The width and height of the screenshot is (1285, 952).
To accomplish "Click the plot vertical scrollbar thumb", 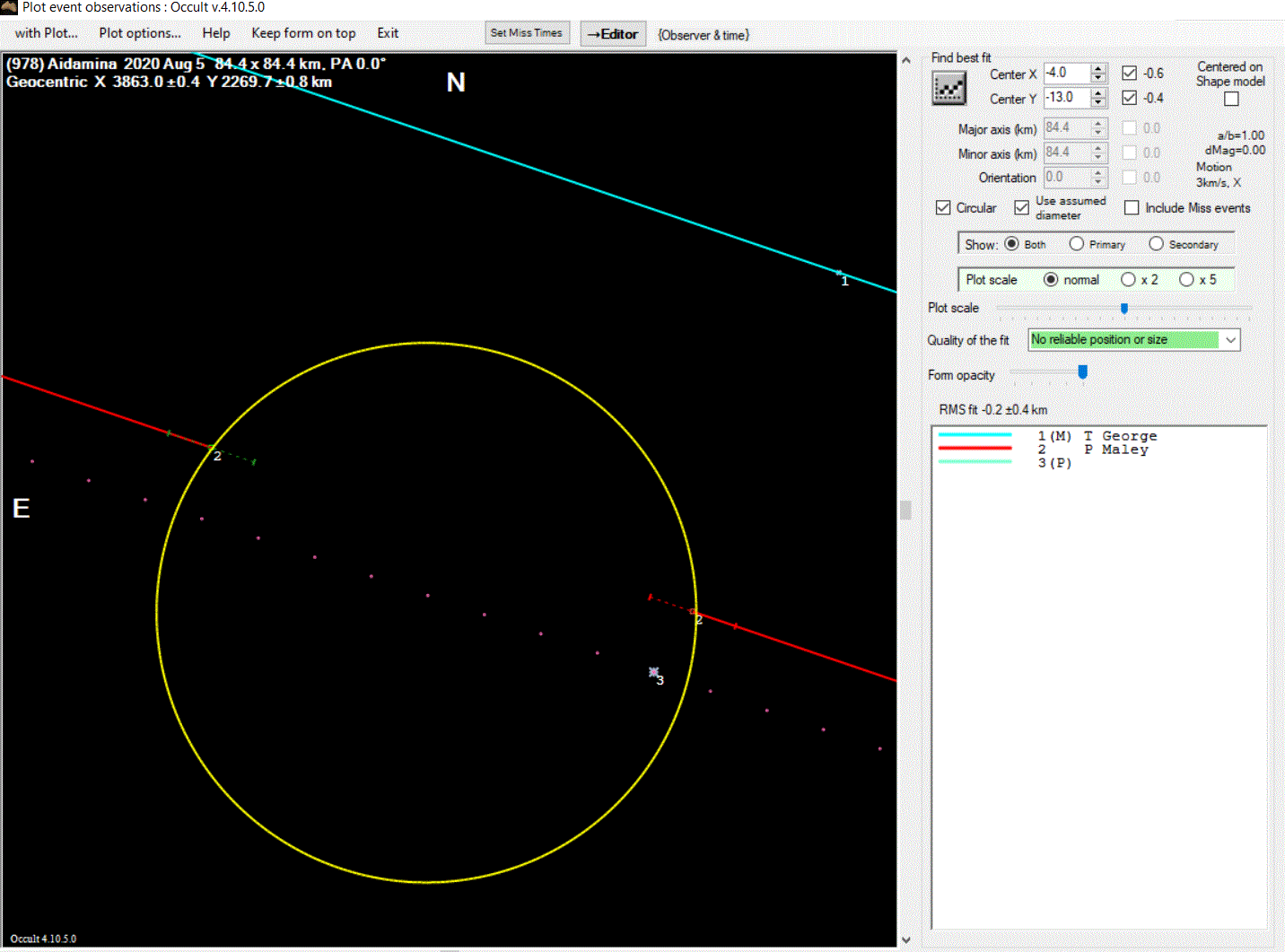I will [905, 510].
